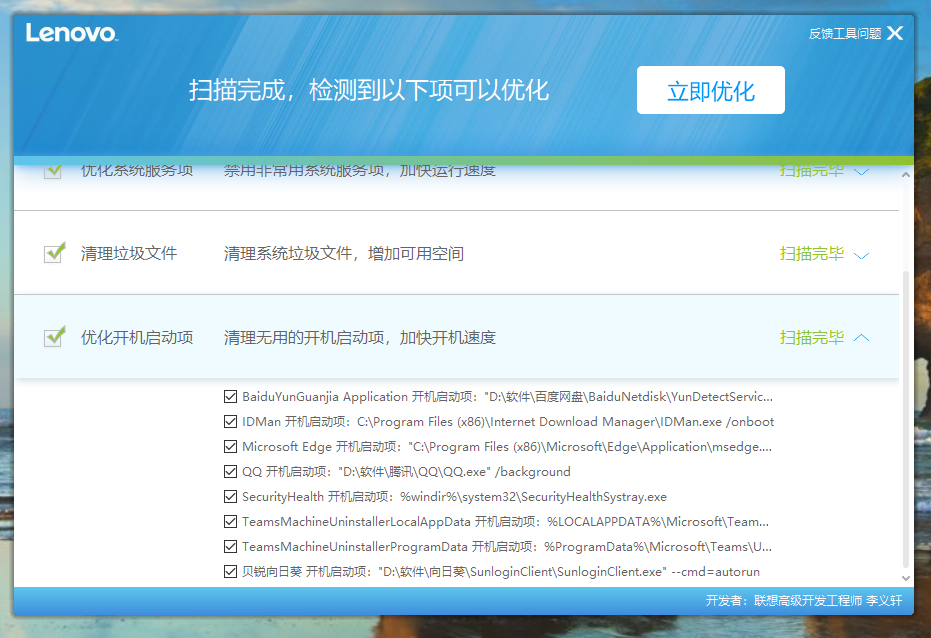Uncheck the 贝锐向日葵 startup item
Viewport: 931px width, 638px height.
pyautogui.click(x=230, y=571)
